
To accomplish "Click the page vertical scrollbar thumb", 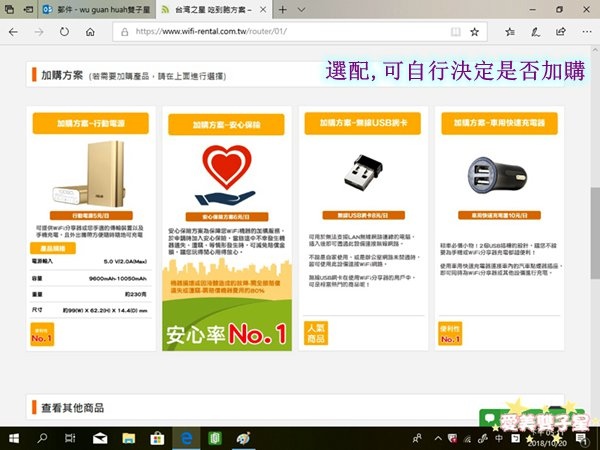I will click(x=595, y=233).
